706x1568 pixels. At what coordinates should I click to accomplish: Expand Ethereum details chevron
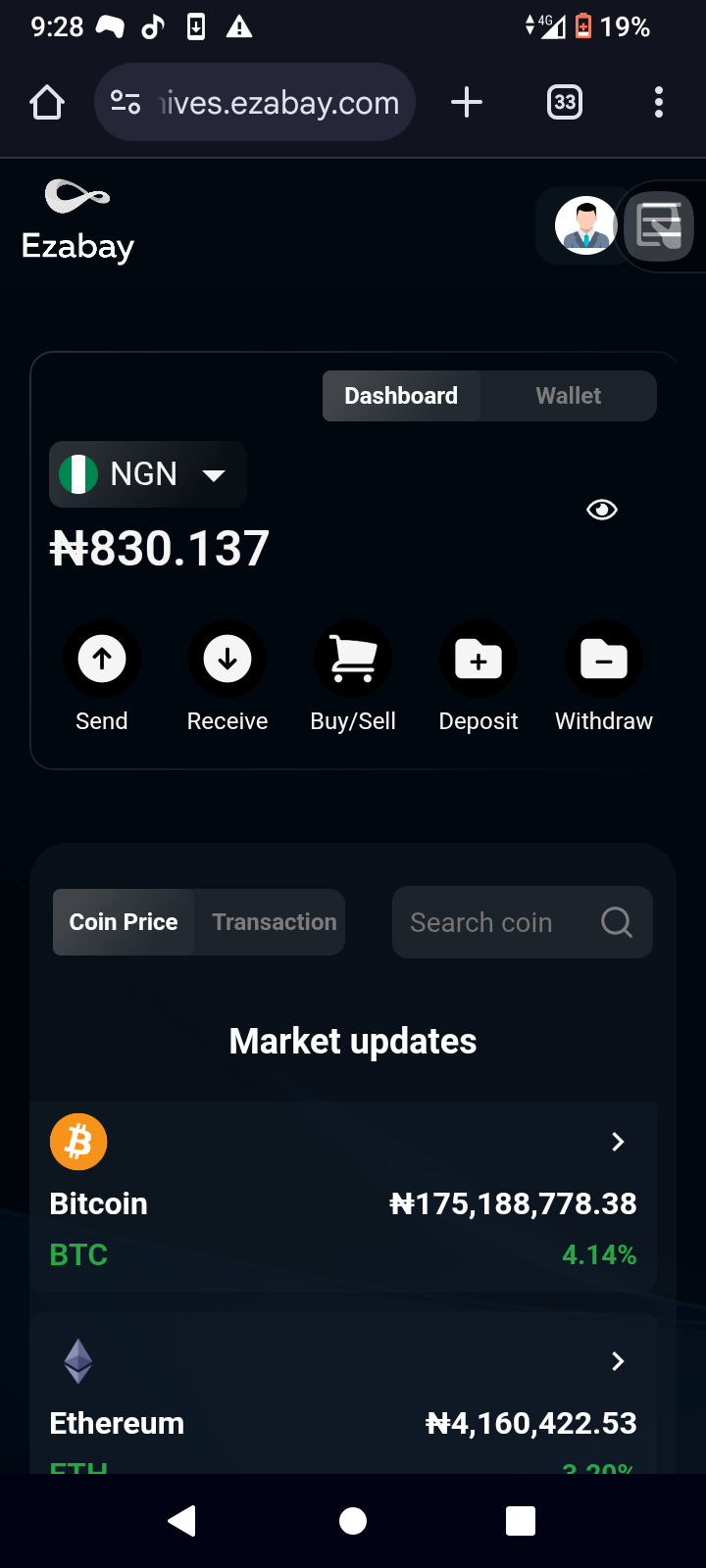[618, 1361]
